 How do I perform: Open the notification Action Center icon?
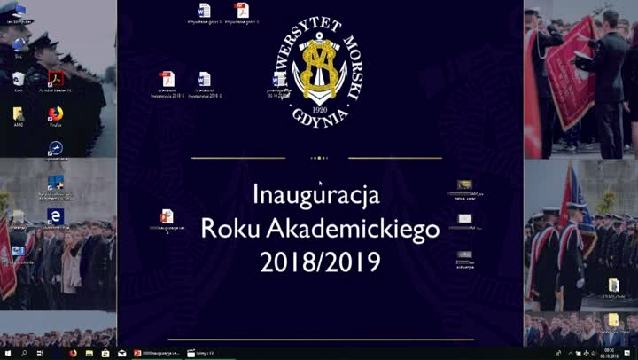coord(627,353)
